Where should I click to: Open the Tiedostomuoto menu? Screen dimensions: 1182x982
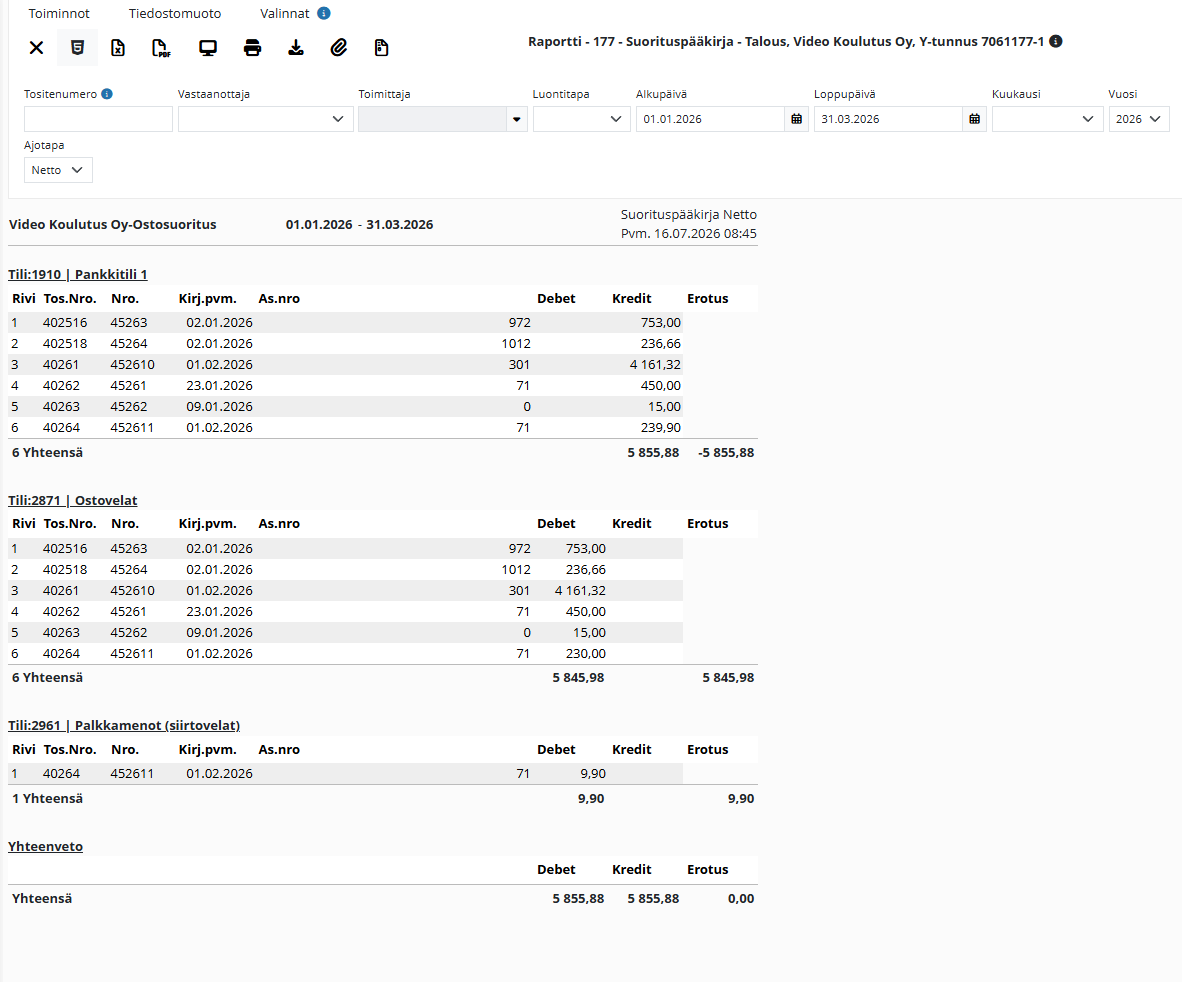click(x=175, y=14)
